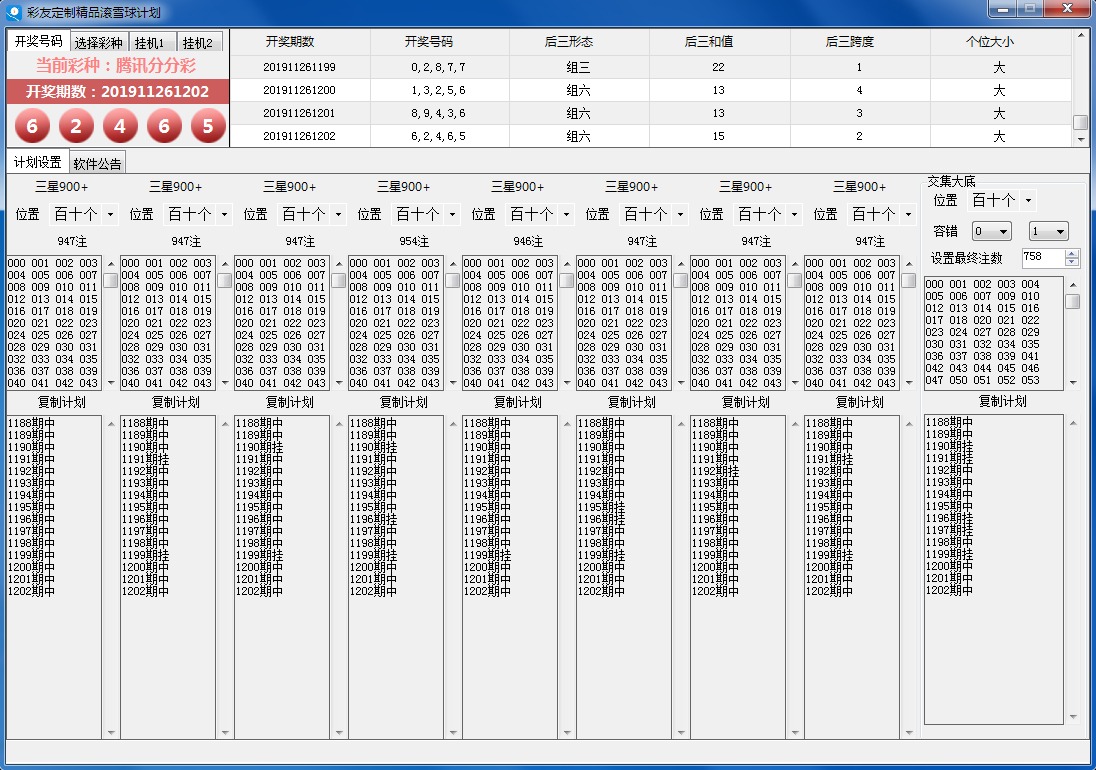Screen dimensions: 1096x770
Task: Open the 软件公告 tab
Action: coord(97,164)
